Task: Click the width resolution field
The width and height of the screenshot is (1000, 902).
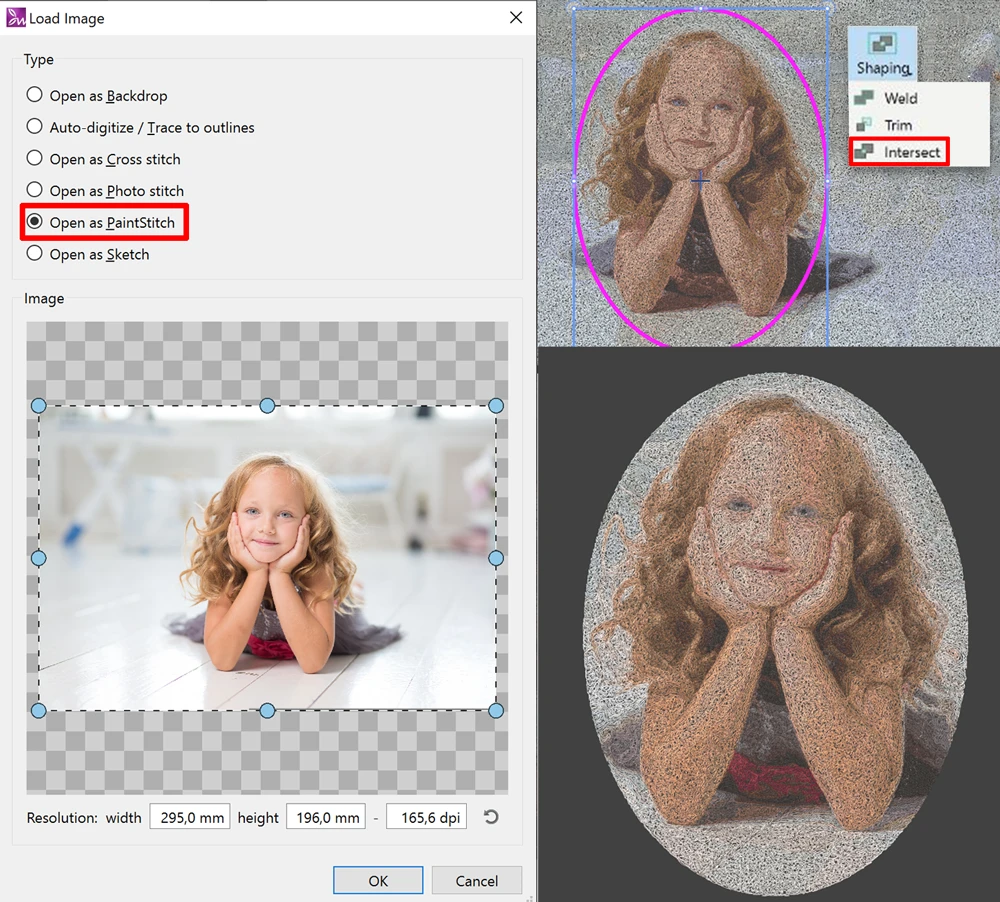Action: (x=190, y=817)
